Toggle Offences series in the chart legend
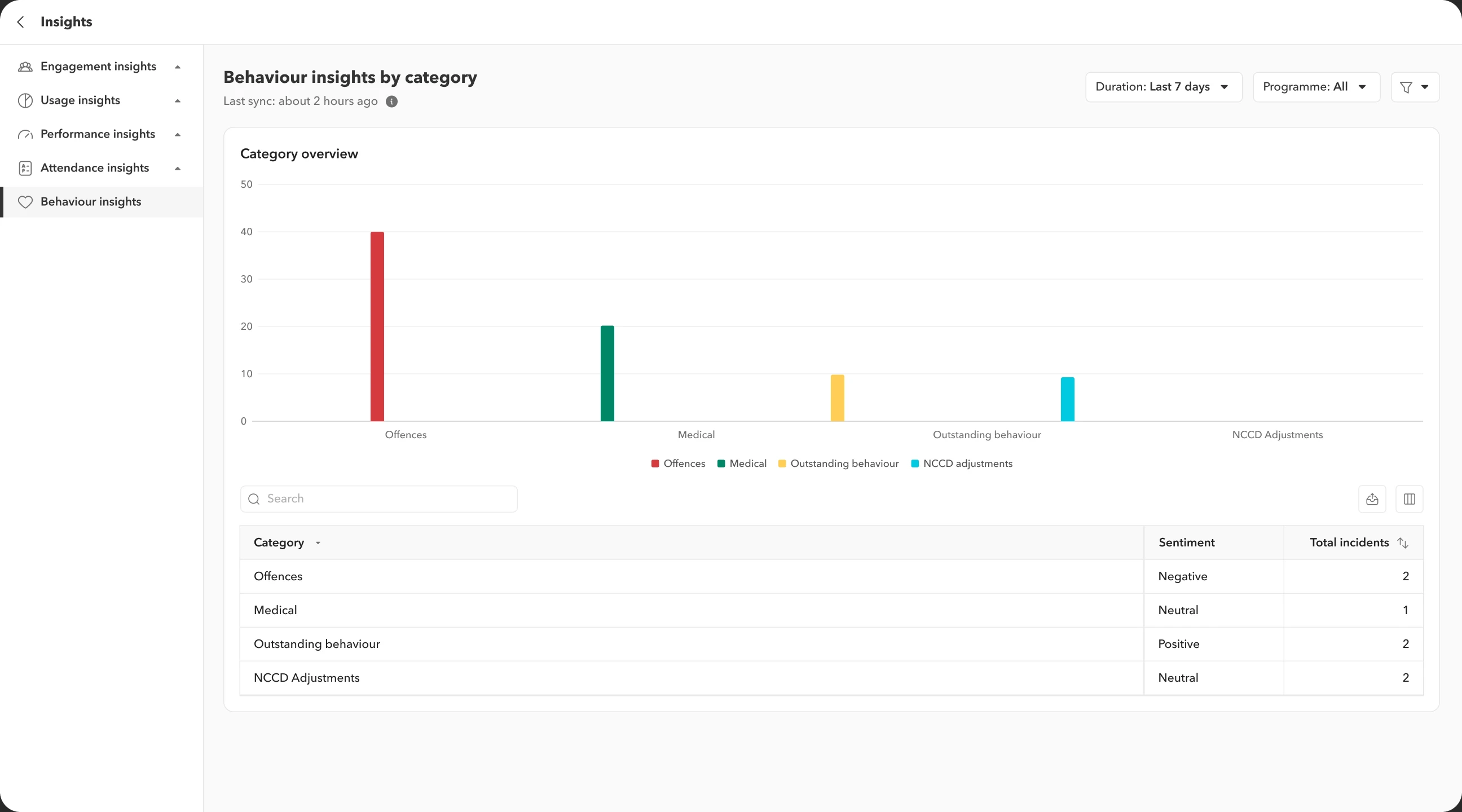 [678, 464]
